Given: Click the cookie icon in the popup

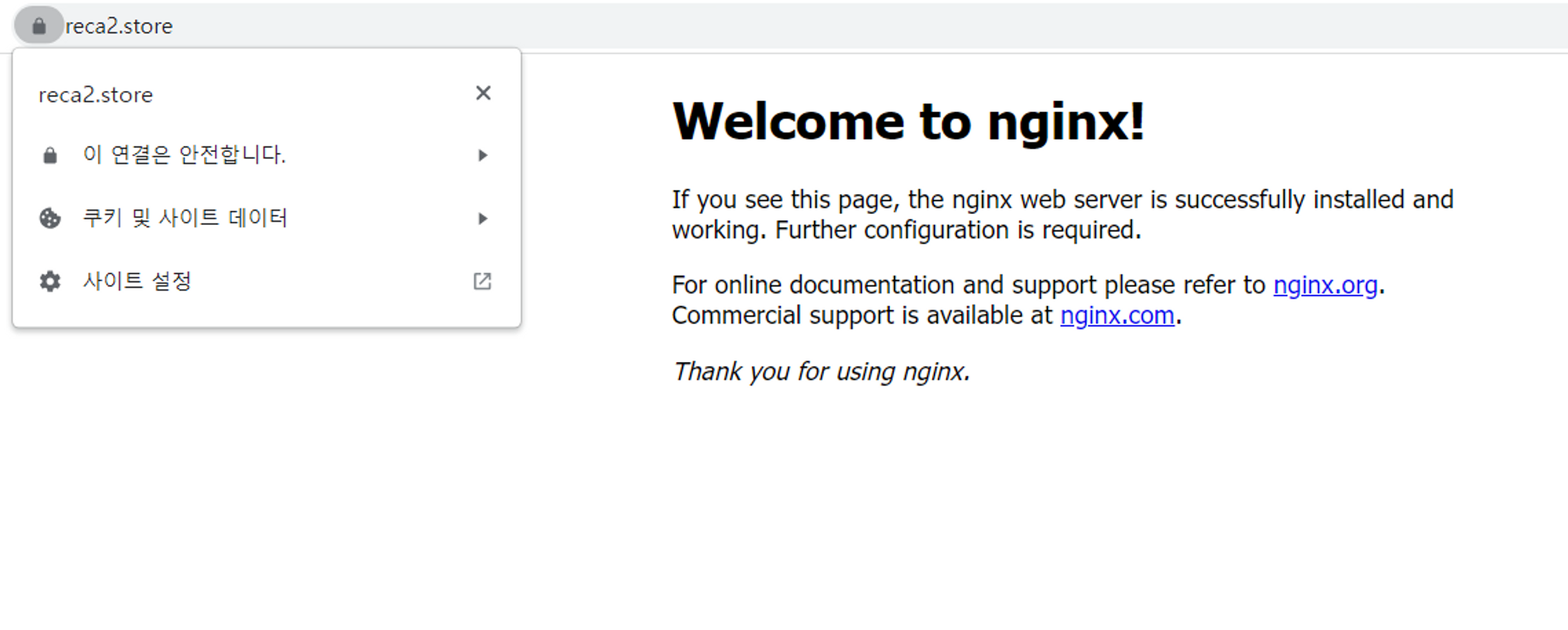Looking at the screenshot, I should tap(50, 218).
